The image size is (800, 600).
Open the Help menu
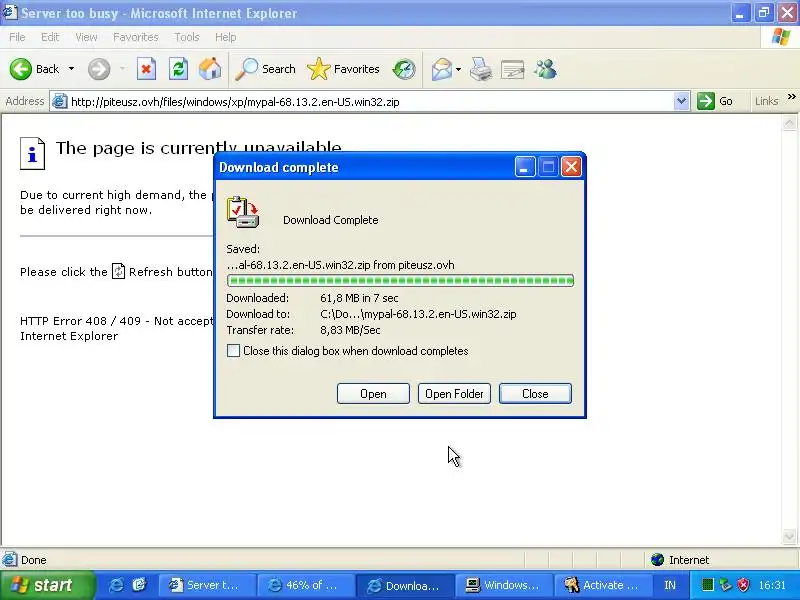(x=226, y=37)
